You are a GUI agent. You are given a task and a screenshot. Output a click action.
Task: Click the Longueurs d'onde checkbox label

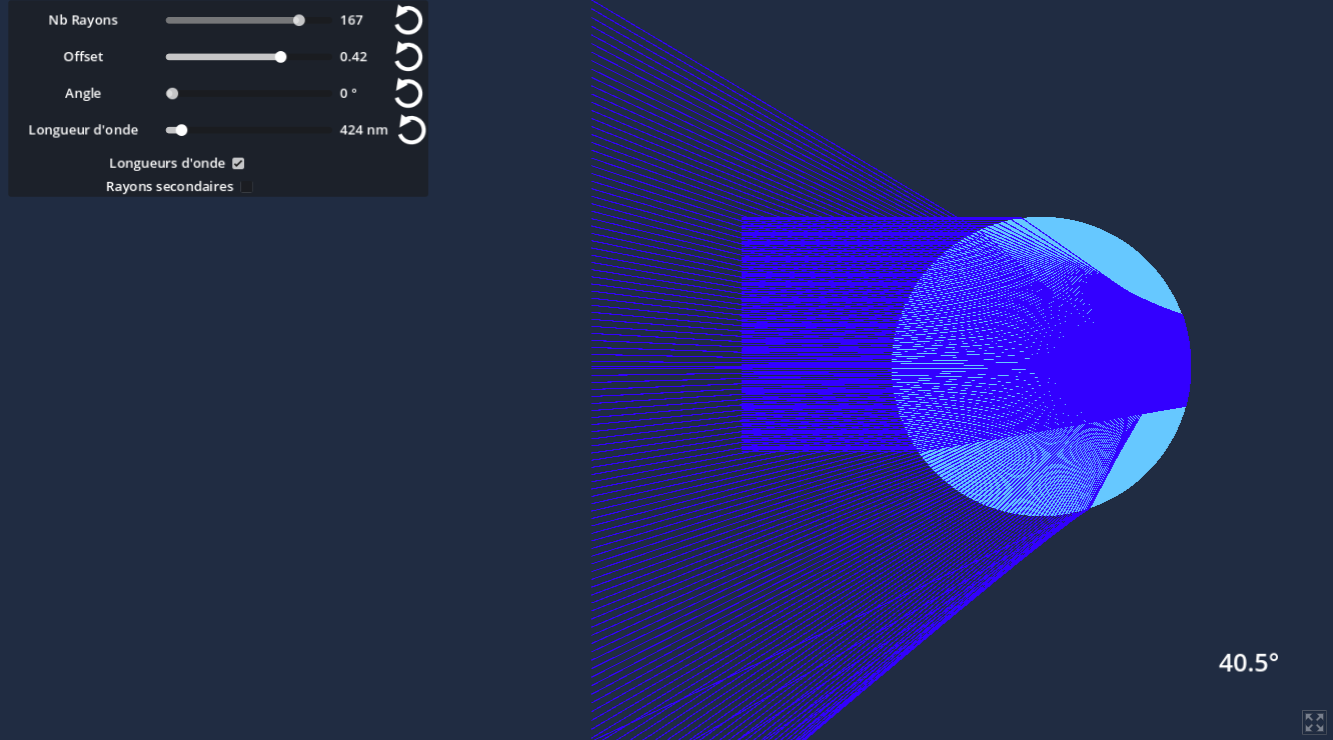click(167, 163)
